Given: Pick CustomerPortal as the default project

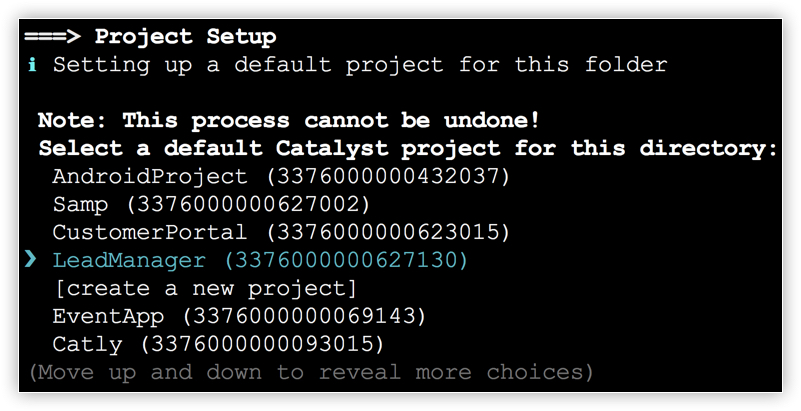Looking at the screenshot, I should 149,233.
